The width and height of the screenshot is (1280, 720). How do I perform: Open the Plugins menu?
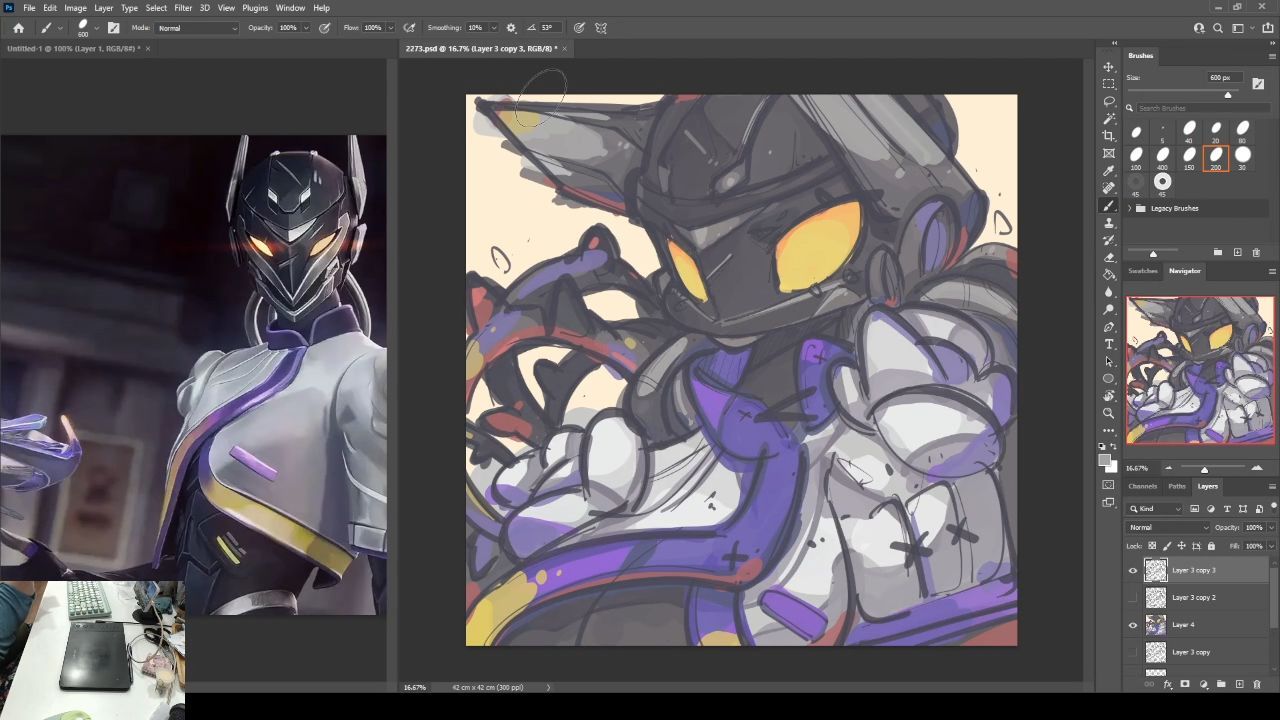pyautogui.click(x=255, y=8)
